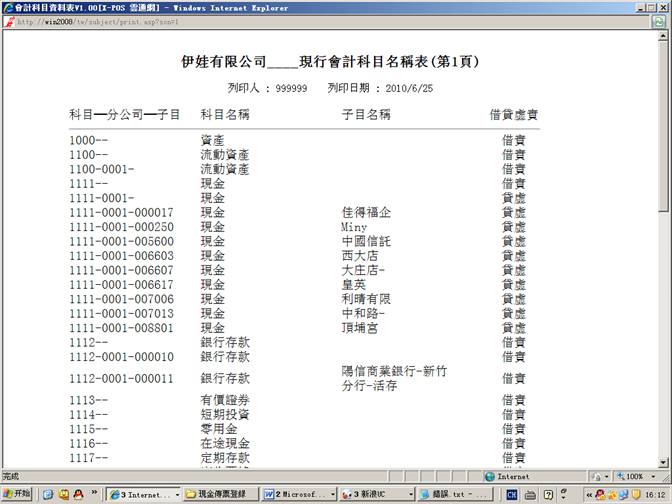Click the CH language bar indicator
This screenshot has height=504, width=672.
coord(512,494)
